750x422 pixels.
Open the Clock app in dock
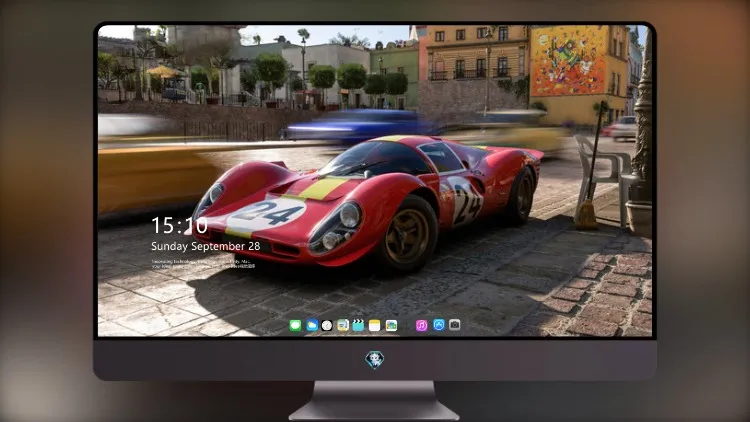pyautogui.click(x=327, y=325)
